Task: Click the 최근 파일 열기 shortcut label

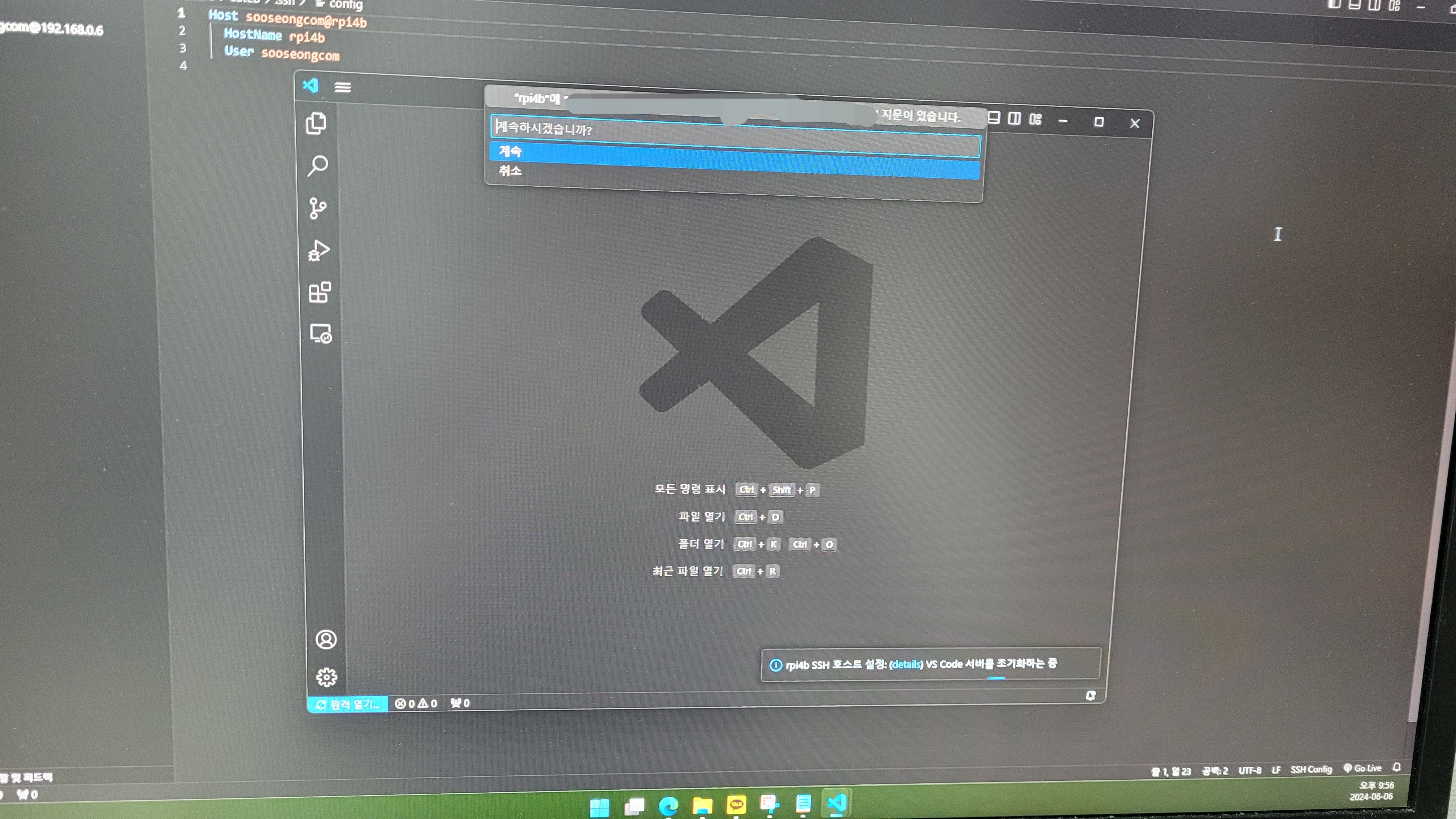Action: tap(688, 571)
